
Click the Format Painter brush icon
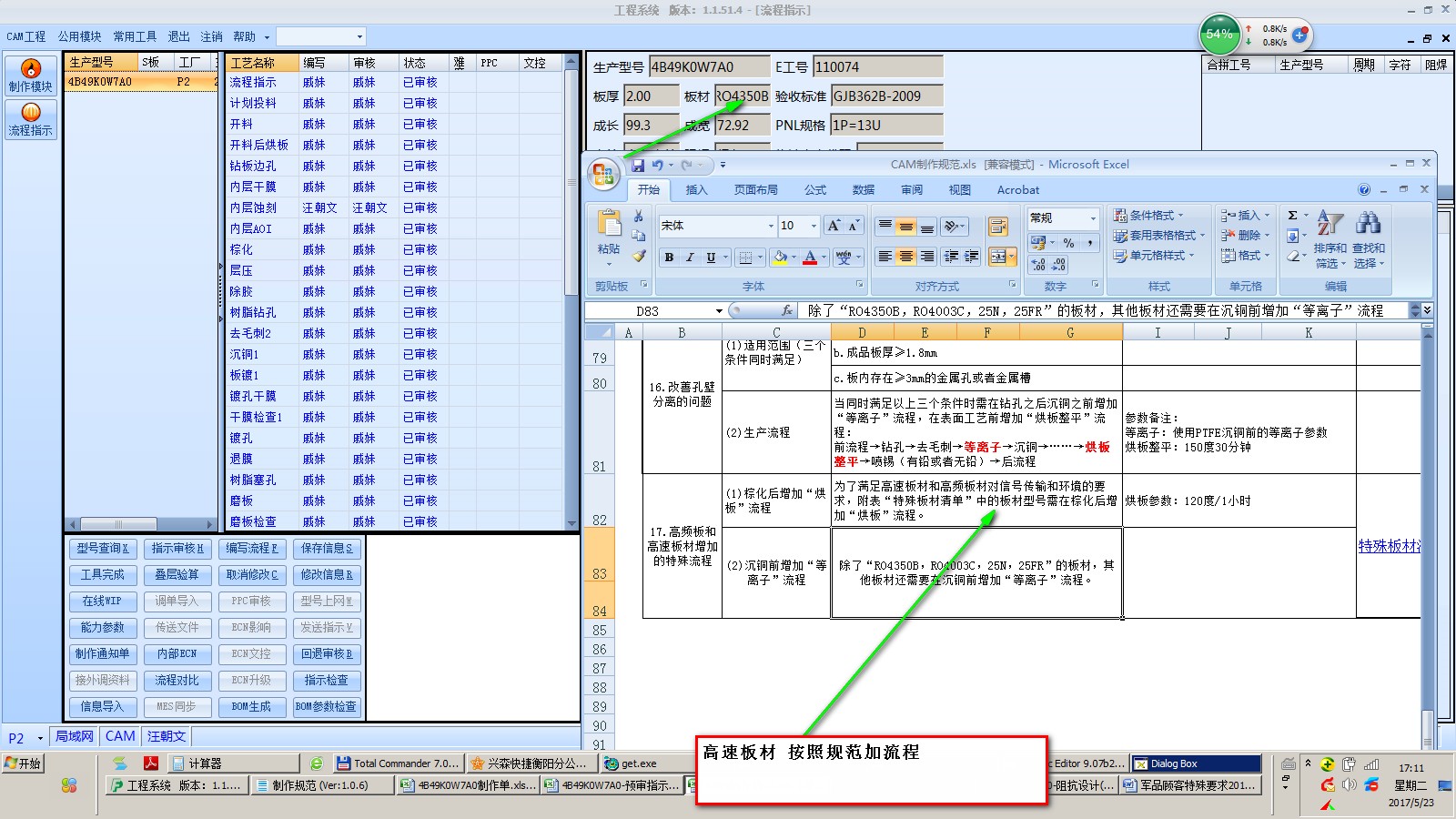click(638, 256)
